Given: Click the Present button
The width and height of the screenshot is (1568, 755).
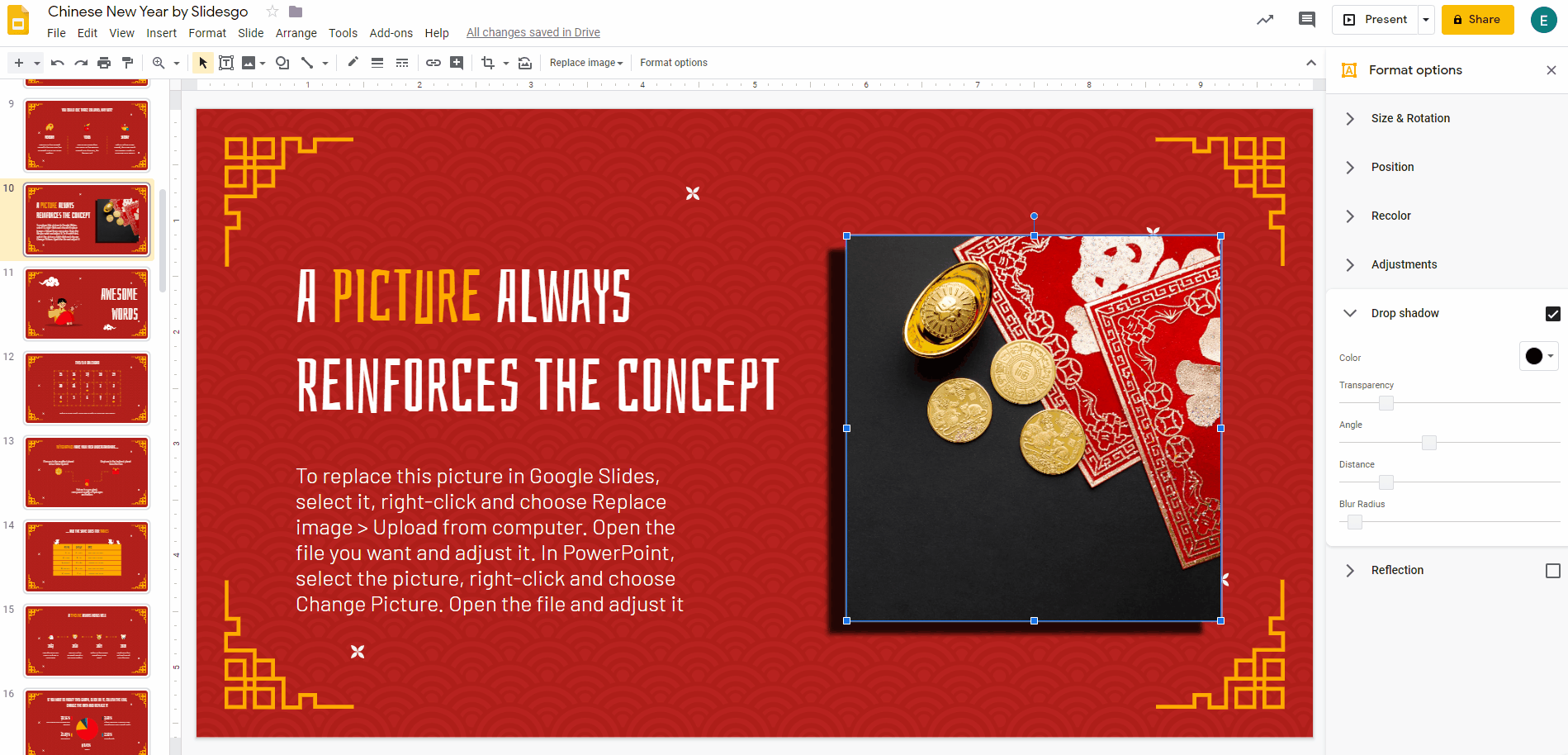Looking at the screenshot, I should (1376, 20).
